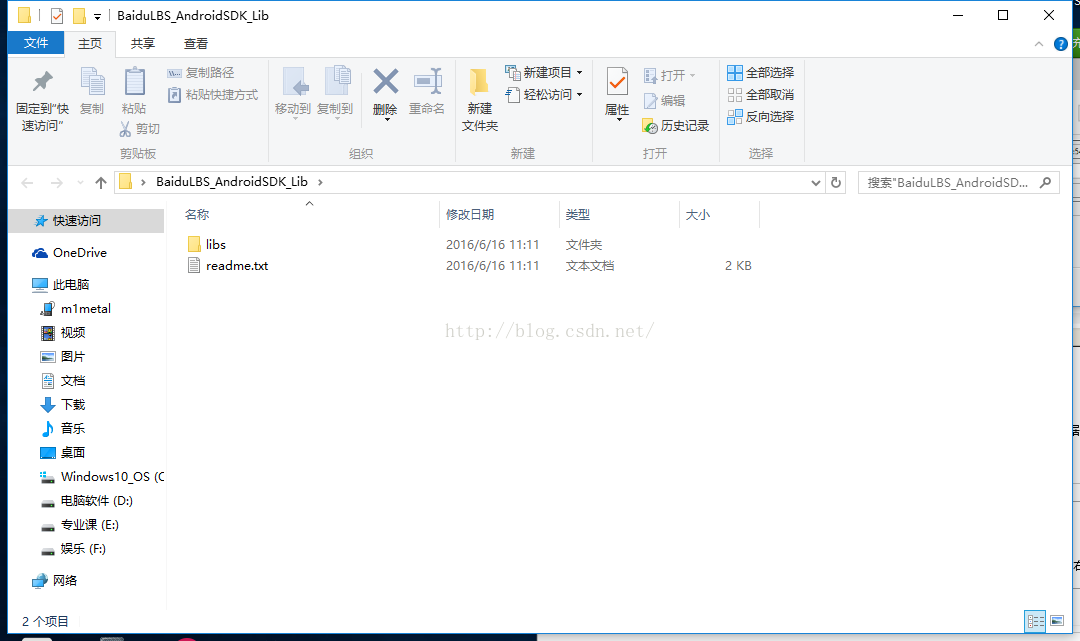
Task: Select the libs folder
Action: coord(207,244)
